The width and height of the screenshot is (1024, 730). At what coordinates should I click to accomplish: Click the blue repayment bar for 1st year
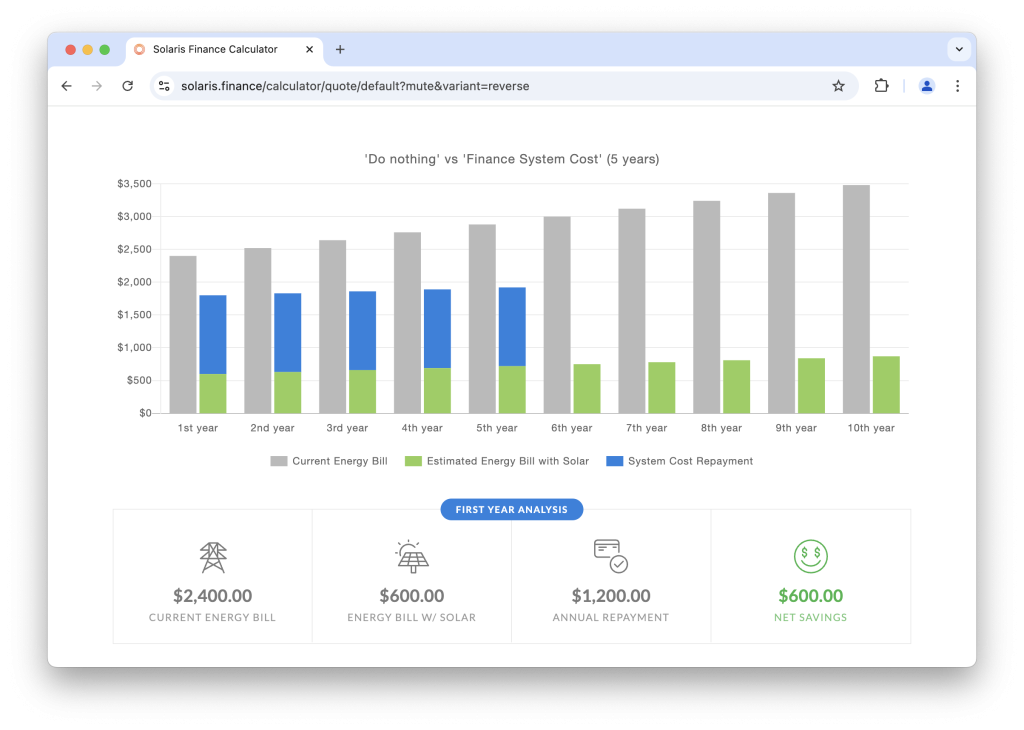coord(212,334)
